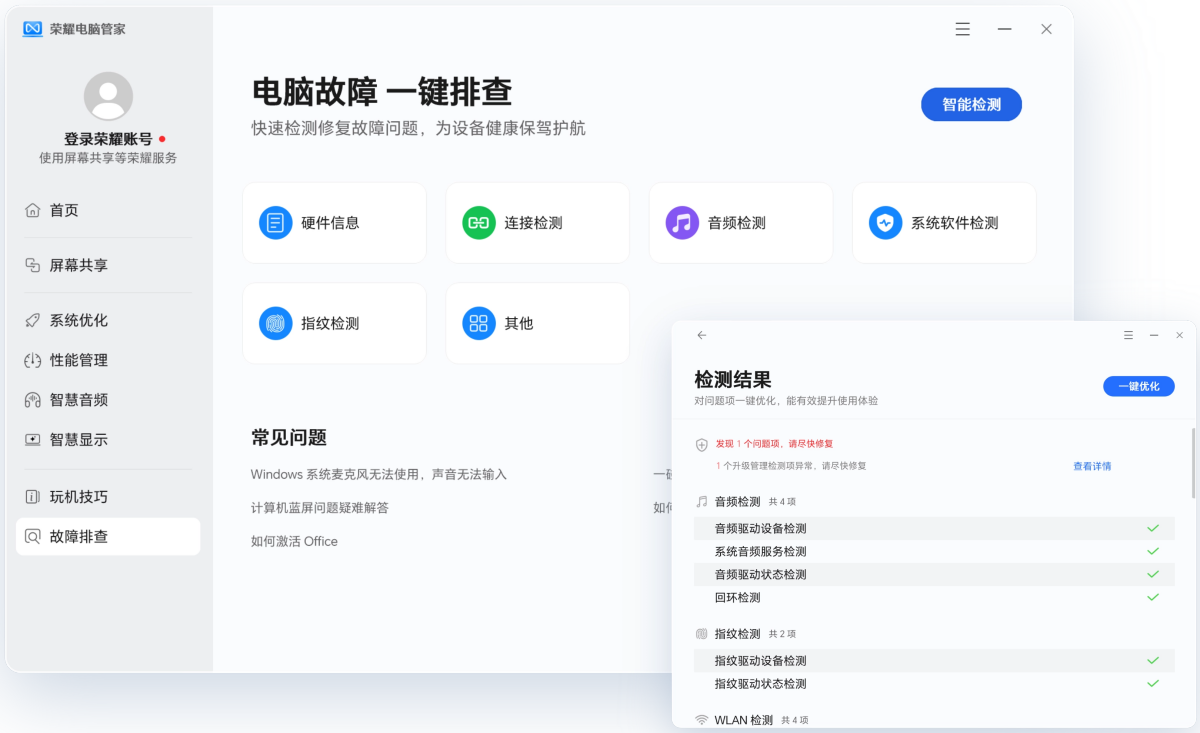Go to 性能管理 sidebar item

coord(108,360)
